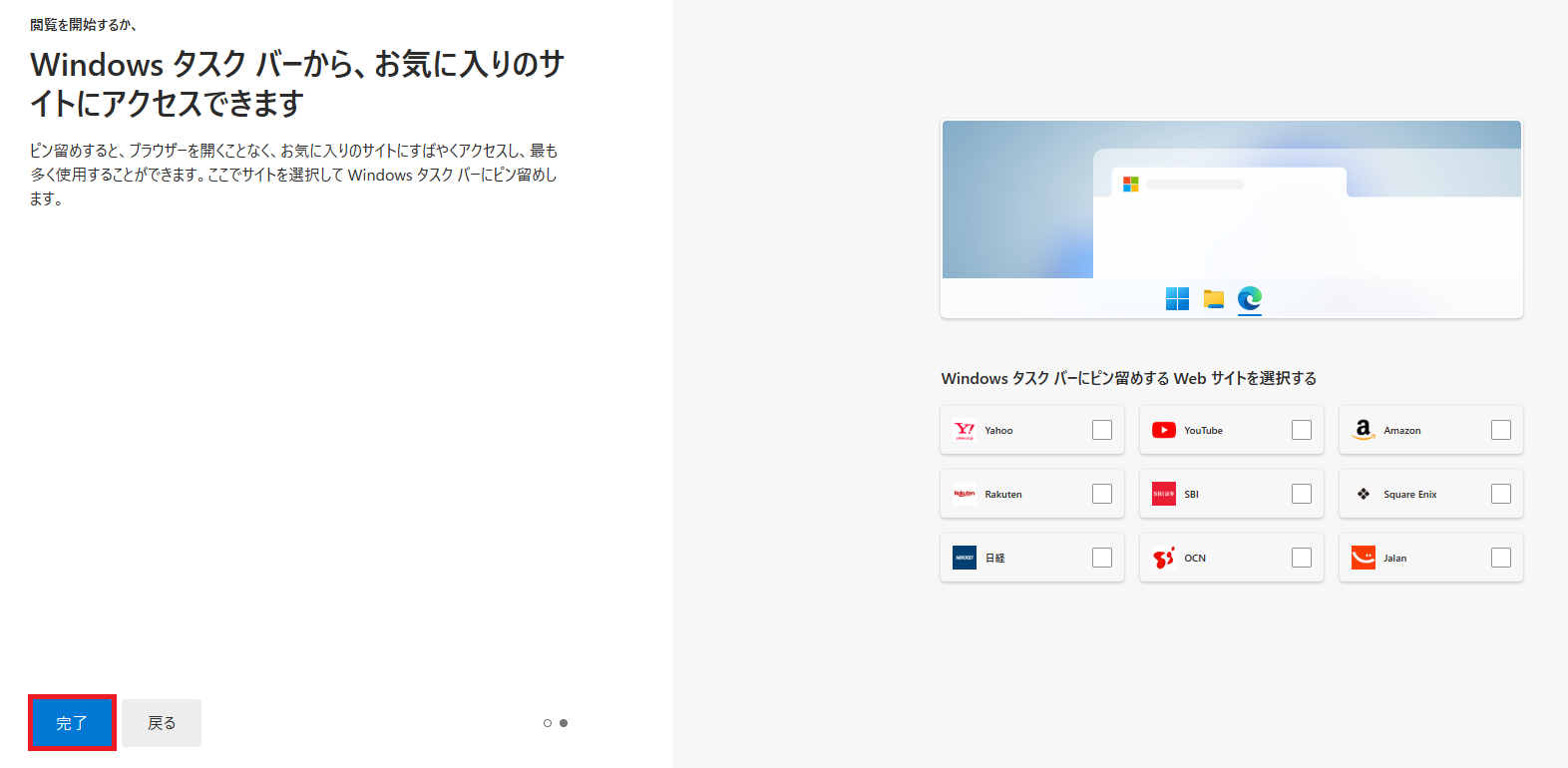
Task: Tick the OCN checkbox
Action: (1302, 558)
